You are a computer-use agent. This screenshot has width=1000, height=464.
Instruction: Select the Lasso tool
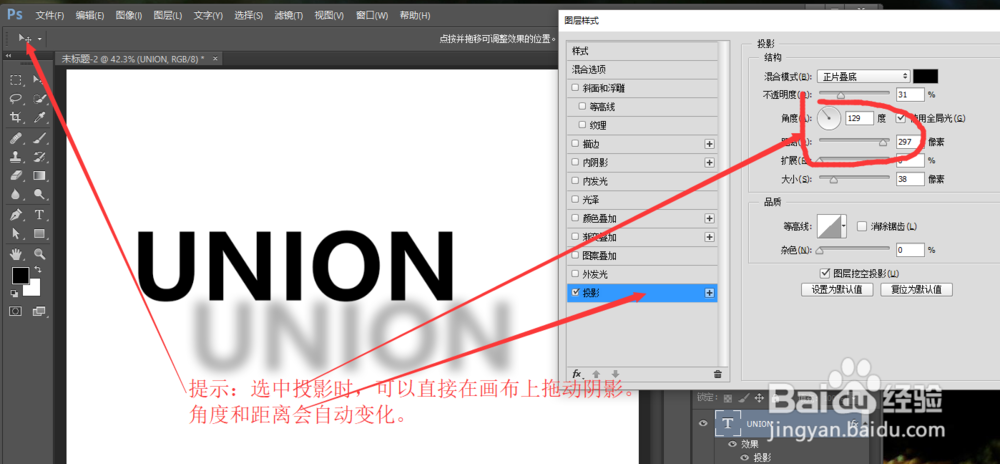16,99
